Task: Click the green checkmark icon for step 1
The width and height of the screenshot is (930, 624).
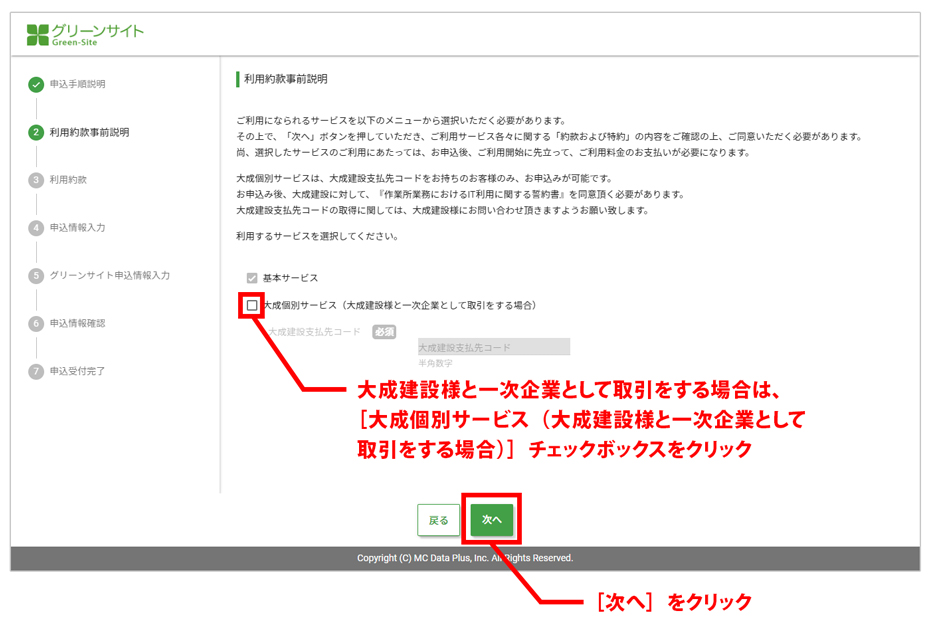Action: coord(36,85)
